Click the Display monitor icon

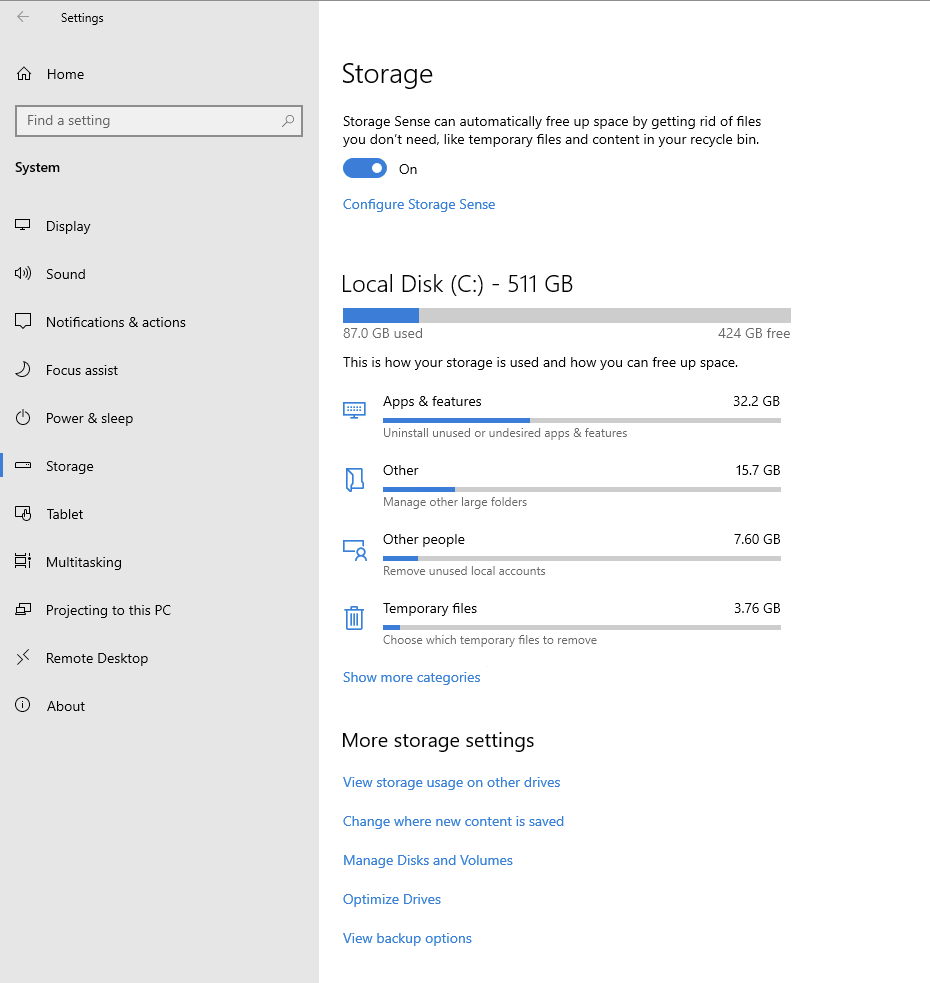pyautogui.click(x=23, y=226)
